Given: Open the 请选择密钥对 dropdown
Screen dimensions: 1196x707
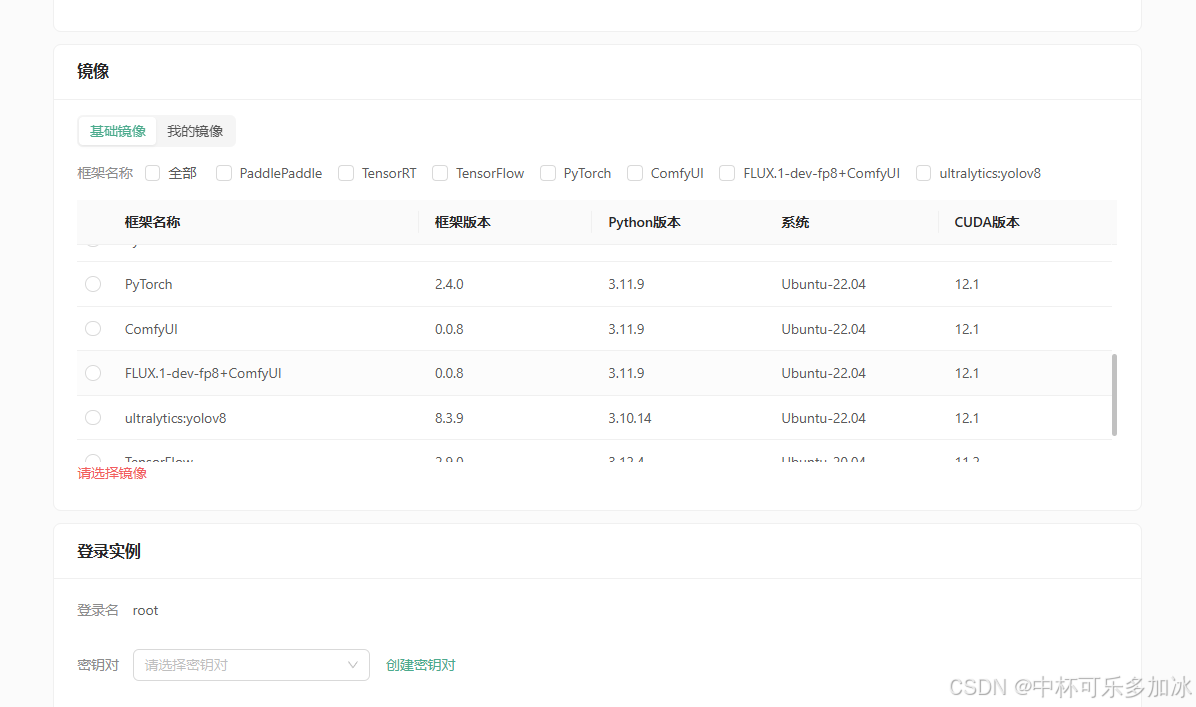Looking at the screenshot, I should (x=251, y=665).
